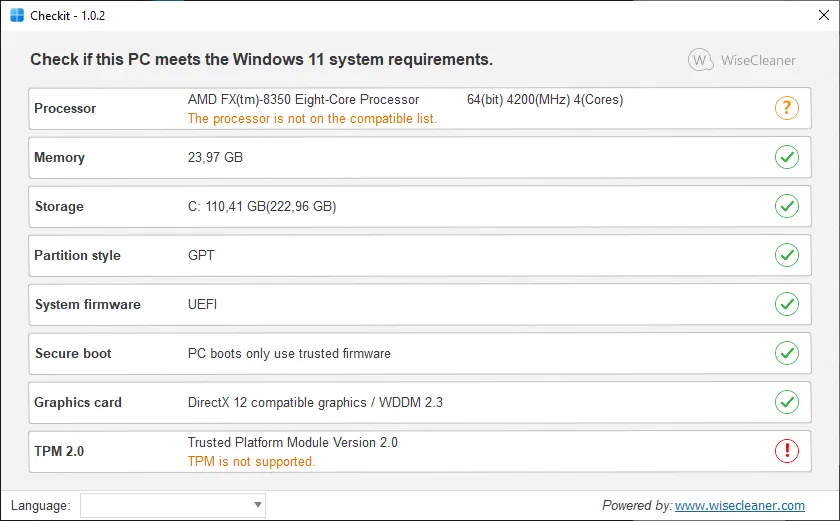This screenshot has width=840, height=521.
Task: Click the System firmware green check icon
Action: 787,304
